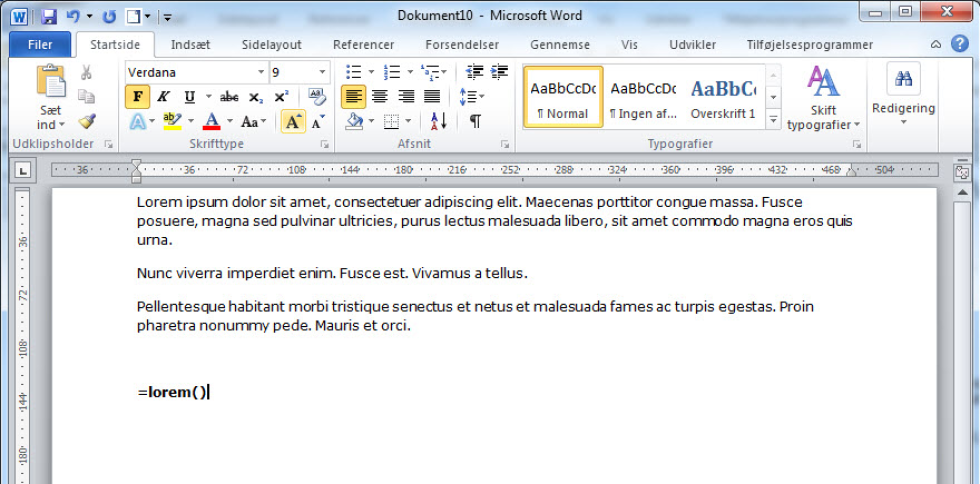Open the Referencer ribbon tab

(363, 45)
